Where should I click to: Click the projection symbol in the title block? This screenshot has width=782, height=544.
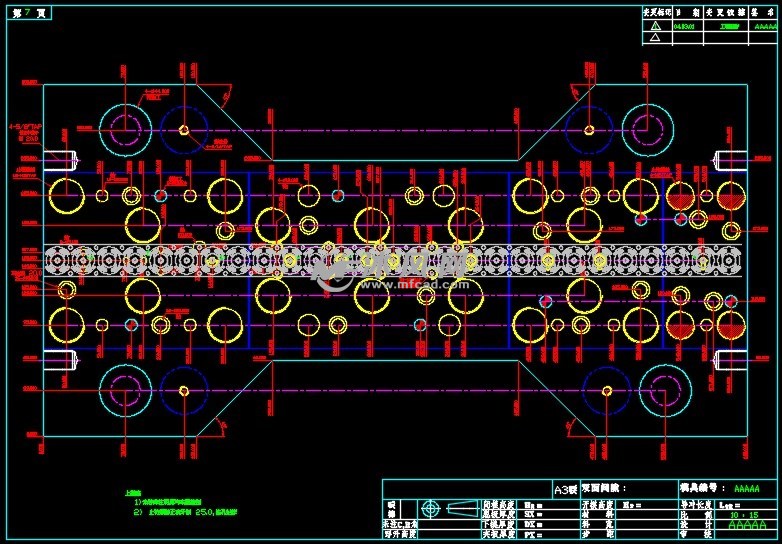431,507
